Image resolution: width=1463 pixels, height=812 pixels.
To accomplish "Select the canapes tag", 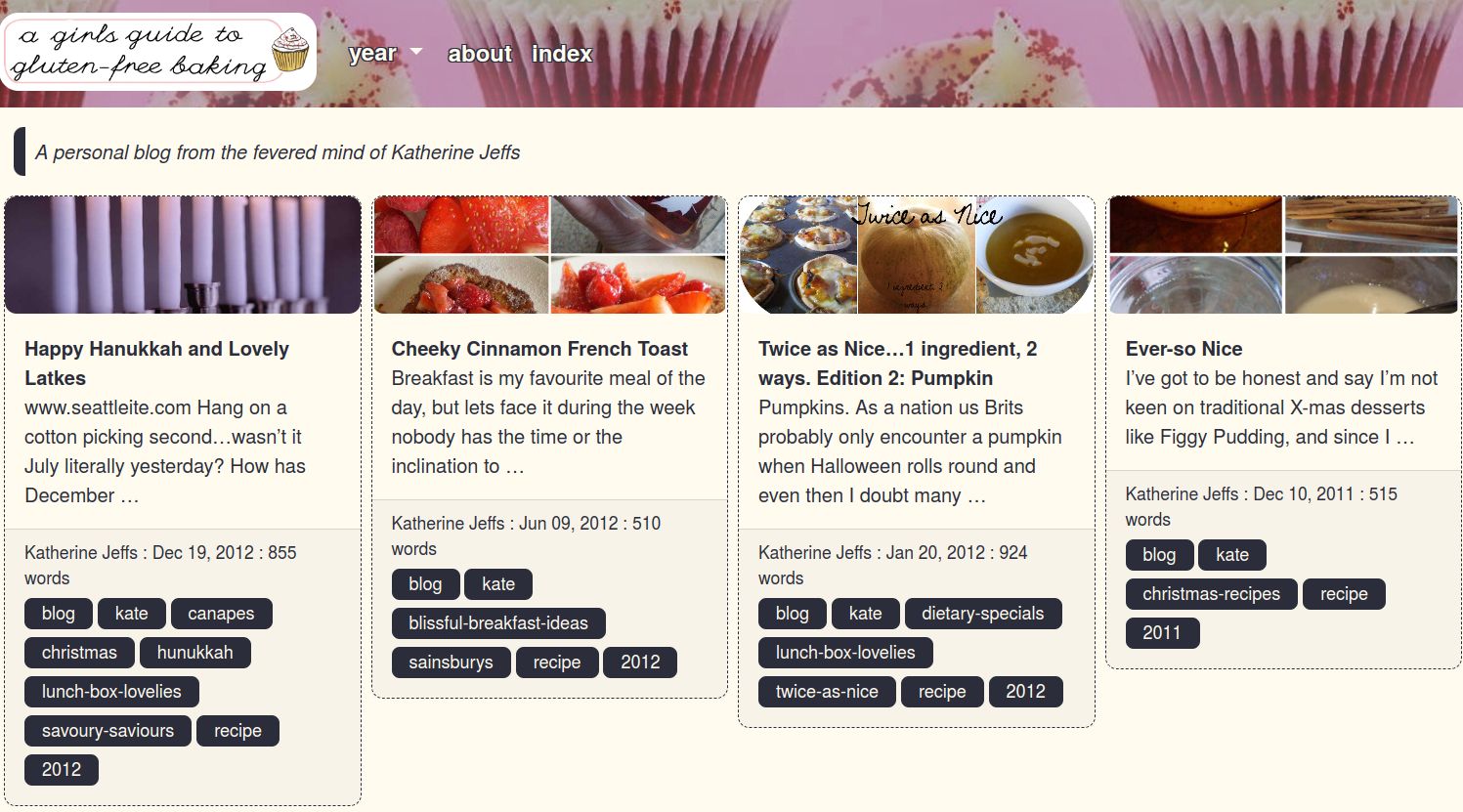I will click(221, 614).
